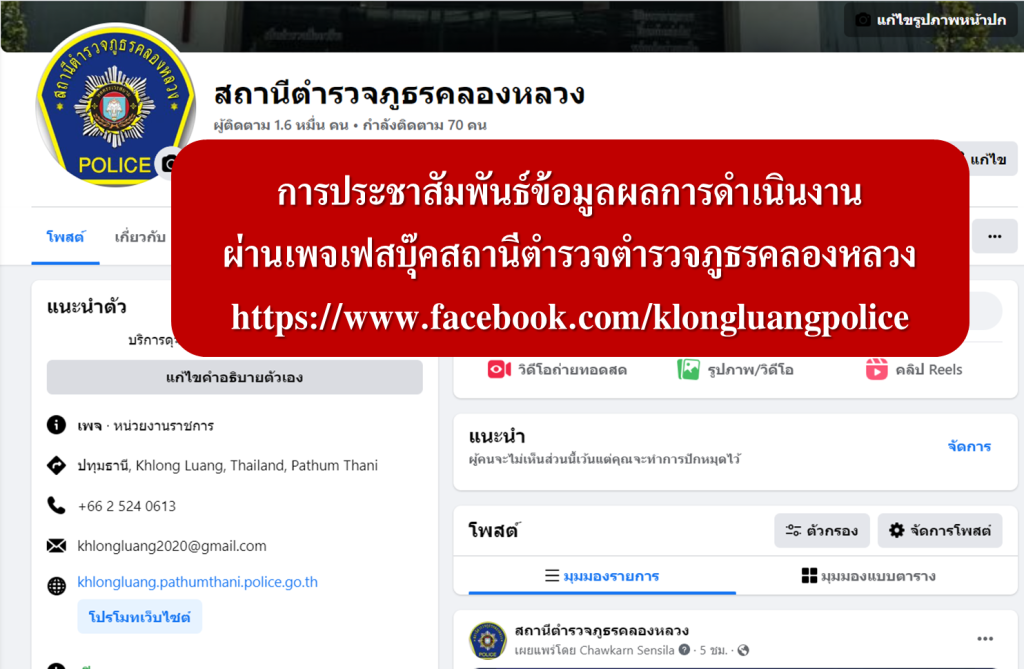Open the three-dots page options menu
1024x669 pixels.
pos(995,237)
